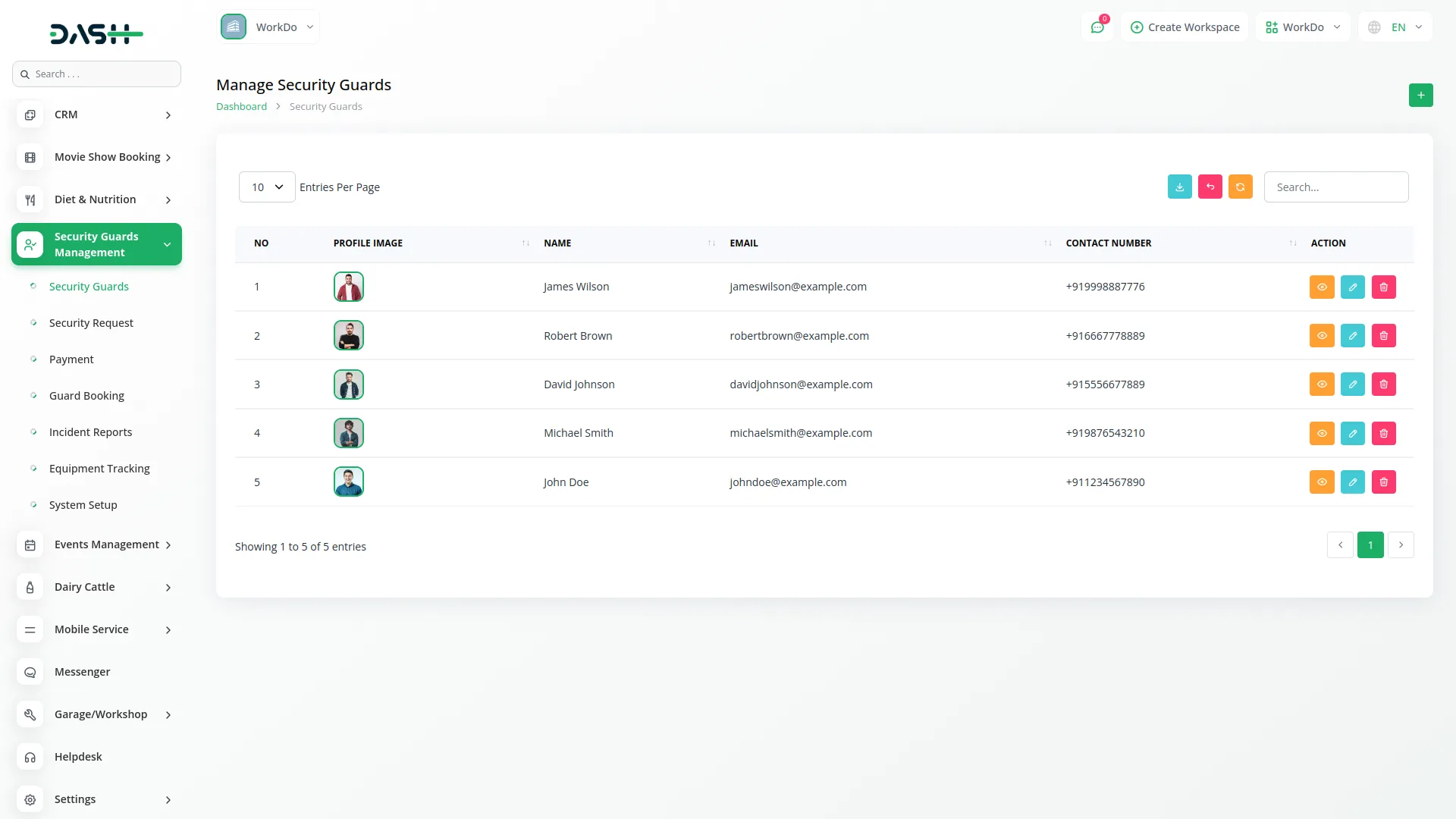1456x819 pixels.
Task: Click the teal download export icon
Action: (x=1179, y=187)
